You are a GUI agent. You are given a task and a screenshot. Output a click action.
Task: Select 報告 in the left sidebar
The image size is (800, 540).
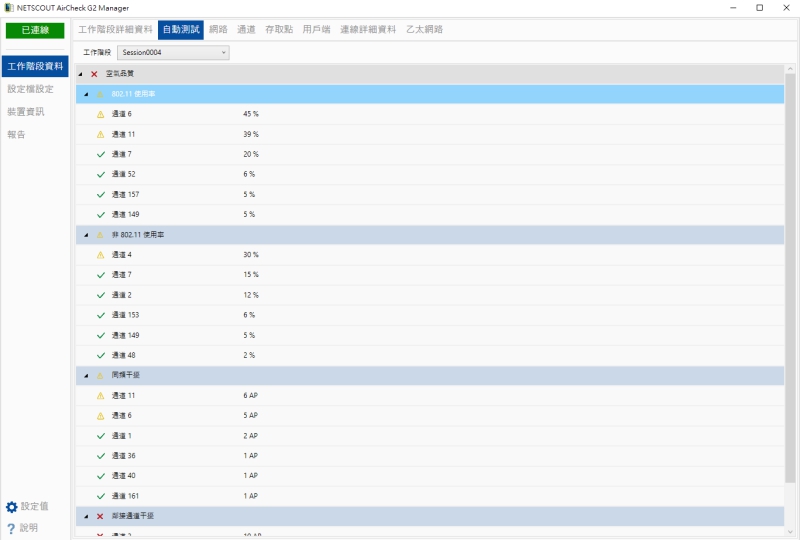(x=16, y=134)
